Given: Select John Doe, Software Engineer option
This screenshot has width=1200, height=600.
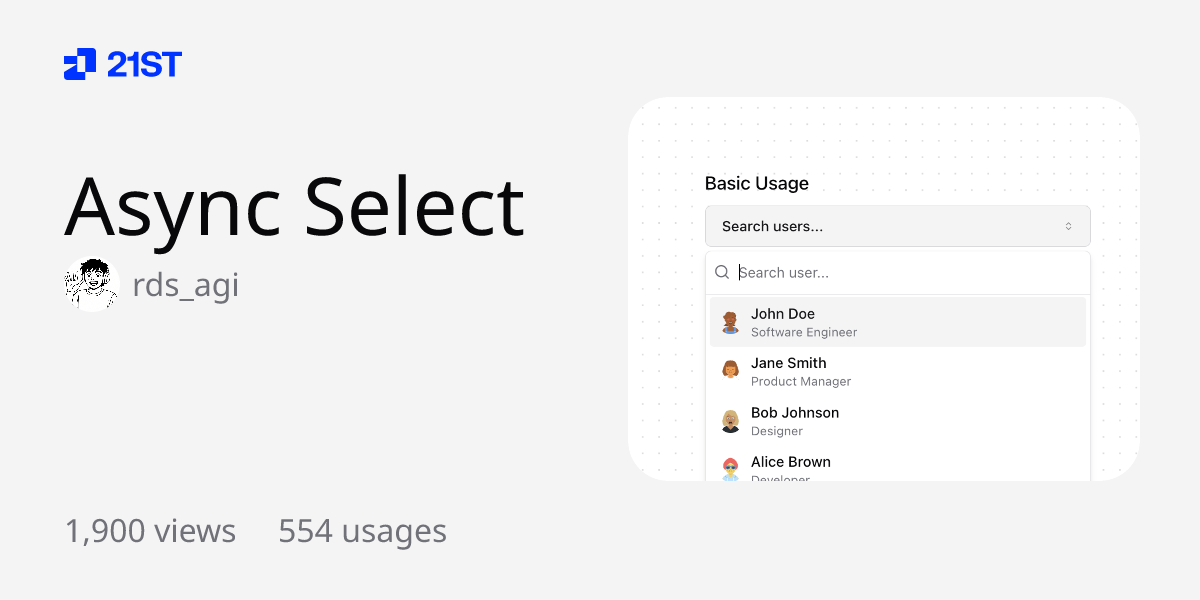Looking at the screenshot, I should [897, 322].
